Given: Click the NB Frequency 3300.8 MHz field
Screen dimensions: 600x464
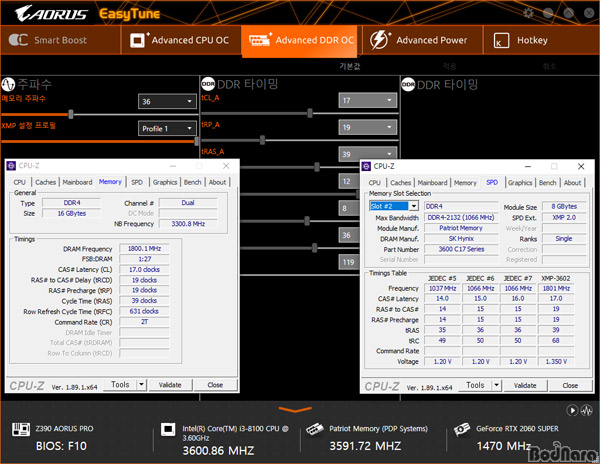Looking at the screenshot, I should (188, 224).
